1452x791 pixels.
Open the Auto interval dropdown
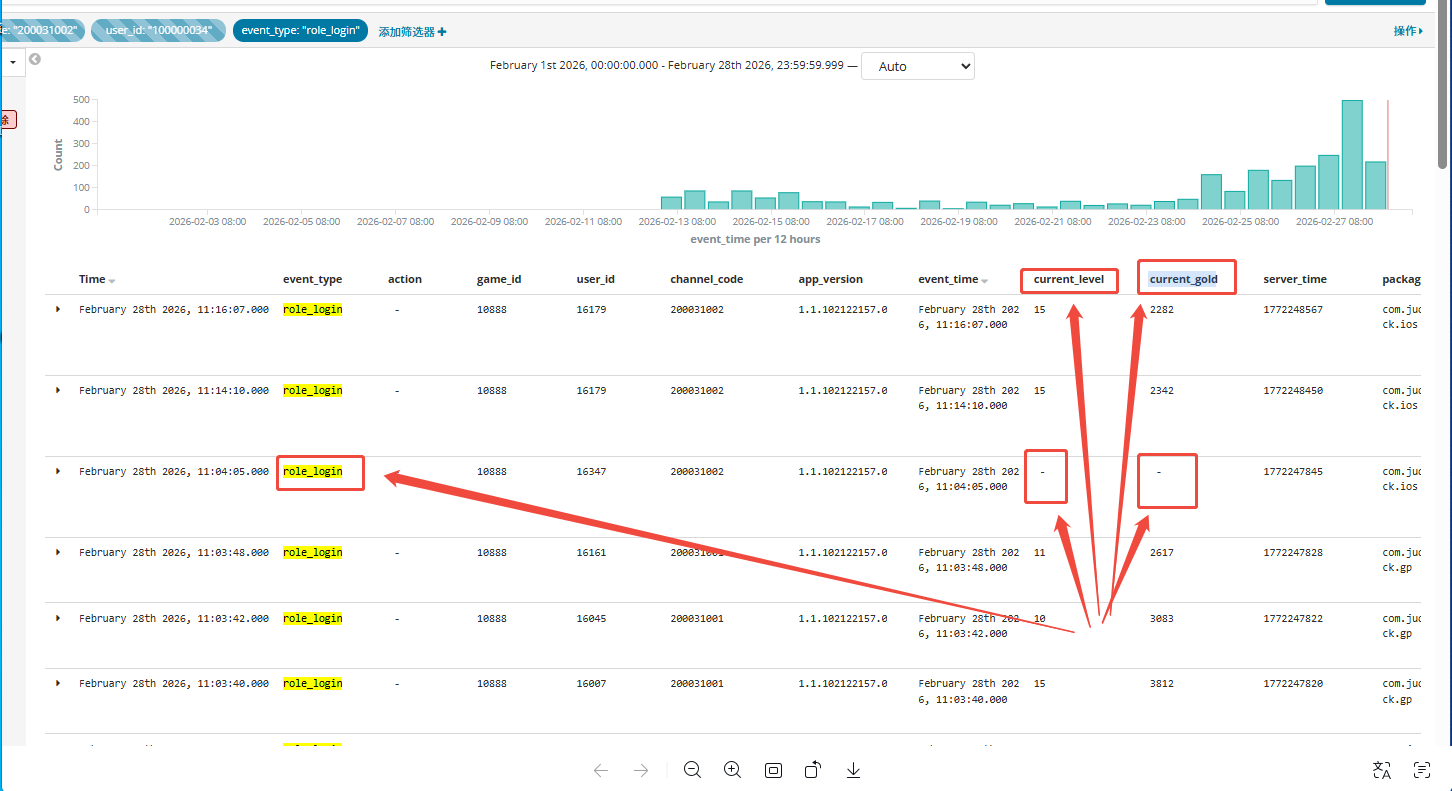coord(917,66)
